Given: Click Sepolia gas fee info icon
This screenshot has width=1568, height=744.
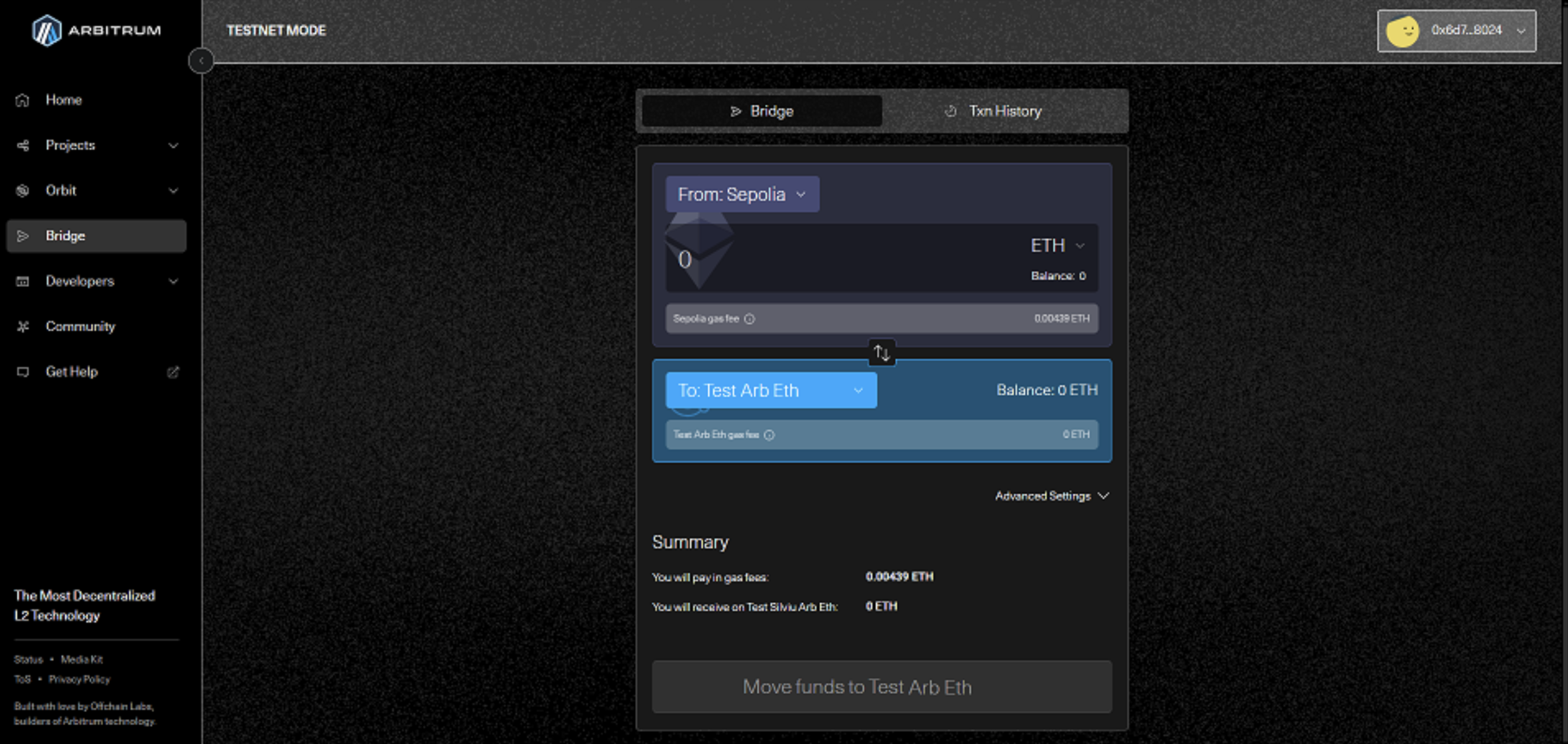Looking at the screenshot, I should (749, 319).
